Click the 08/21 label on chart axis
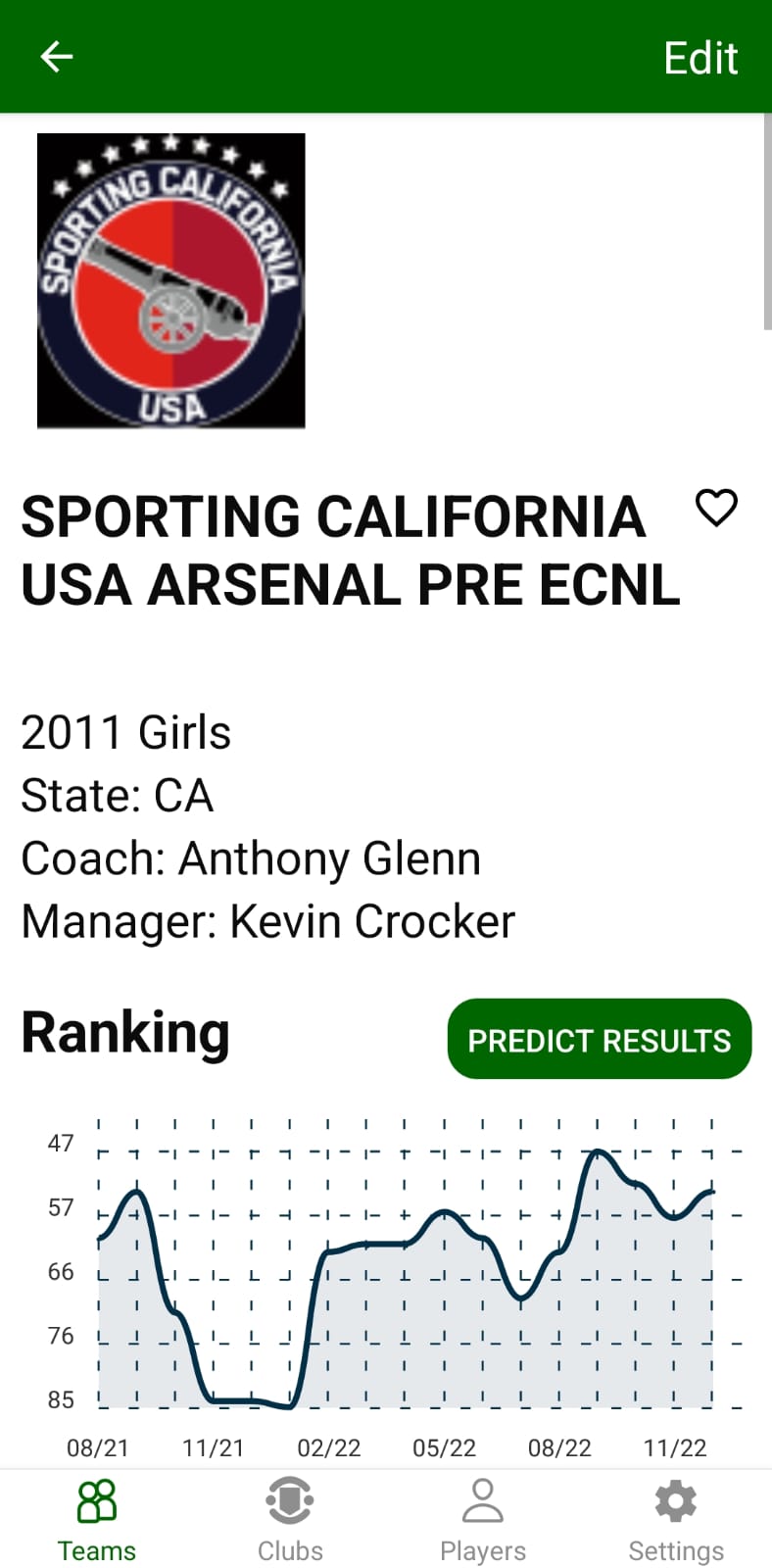772x1568 pixels. (x=97, y=1447)
